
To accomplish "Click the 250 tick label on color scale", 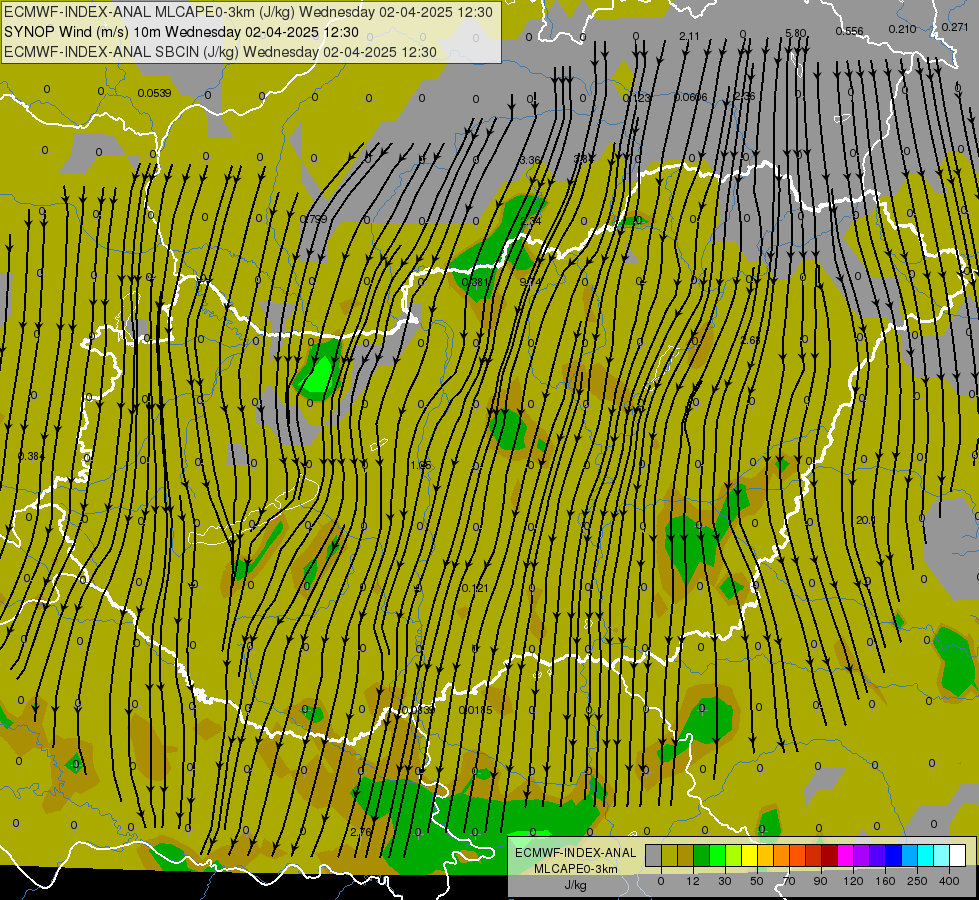I will click(917, 881).
